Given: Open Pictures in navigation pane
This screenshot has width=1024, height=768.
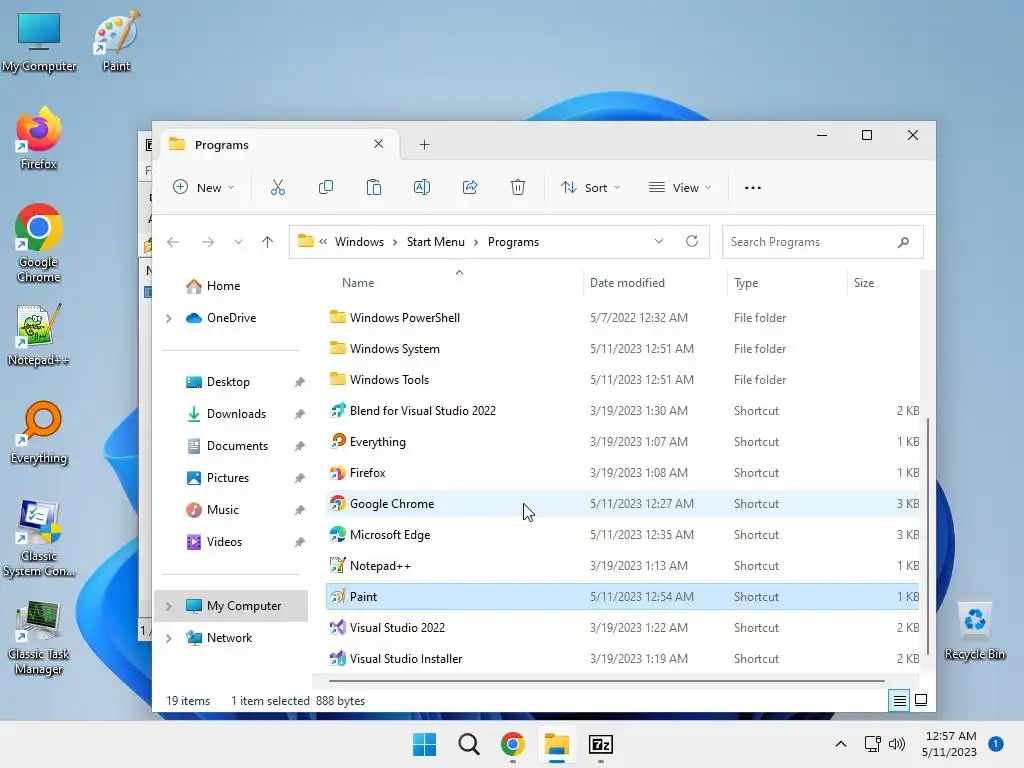Looking at the screenshot, I should (228, 478).
